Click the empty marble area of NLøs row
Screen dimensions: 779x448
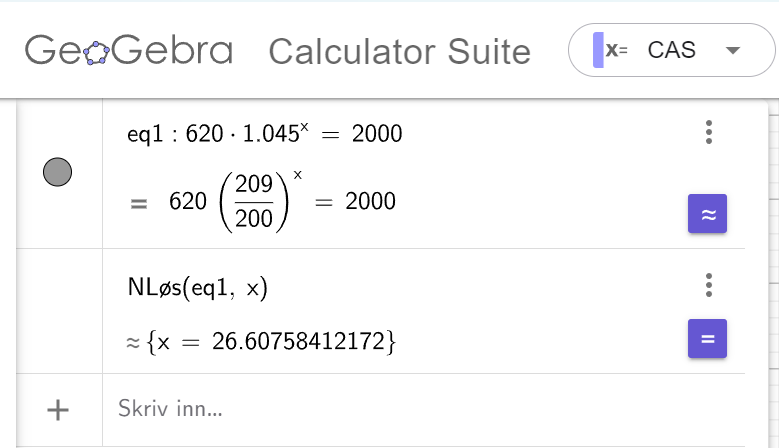tap(60, 311)
